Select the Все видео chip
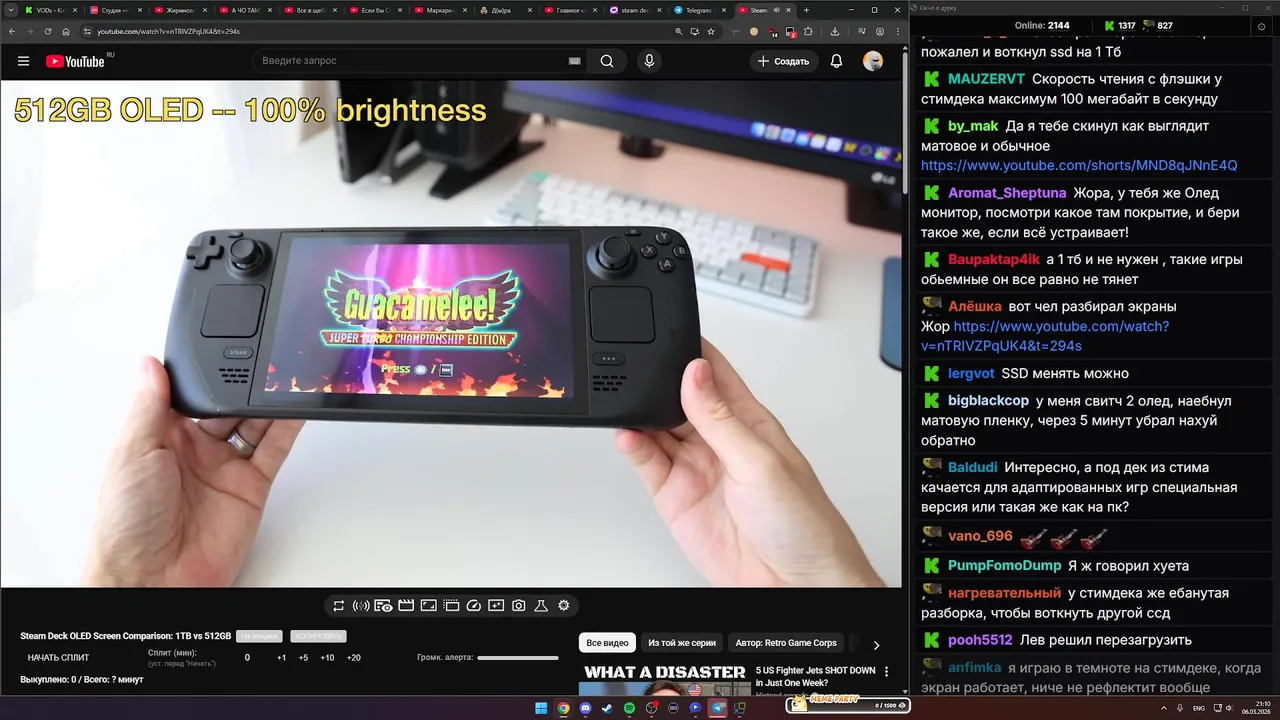 pos(607,643)
